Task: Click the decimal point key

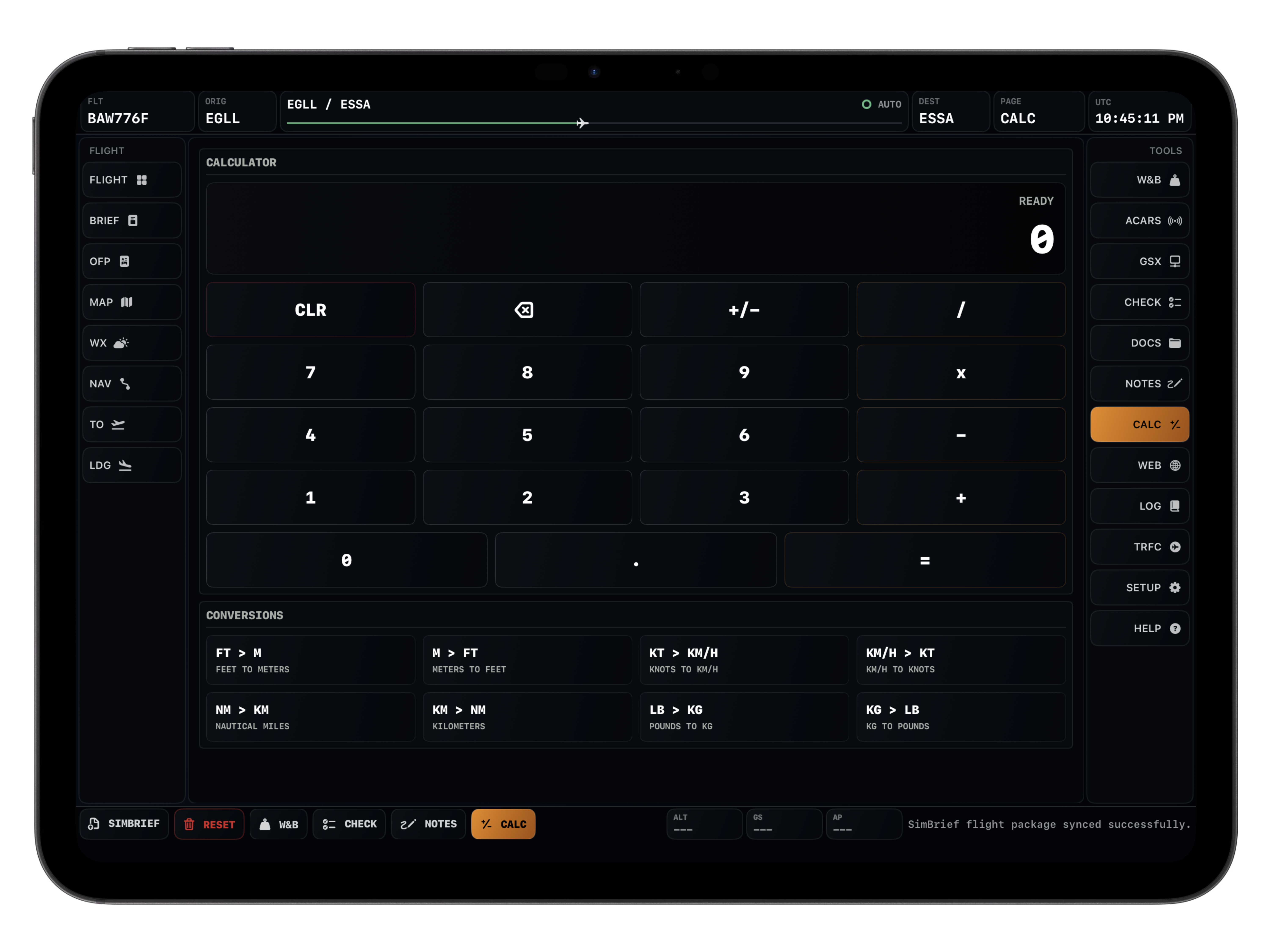Action: 636,560
